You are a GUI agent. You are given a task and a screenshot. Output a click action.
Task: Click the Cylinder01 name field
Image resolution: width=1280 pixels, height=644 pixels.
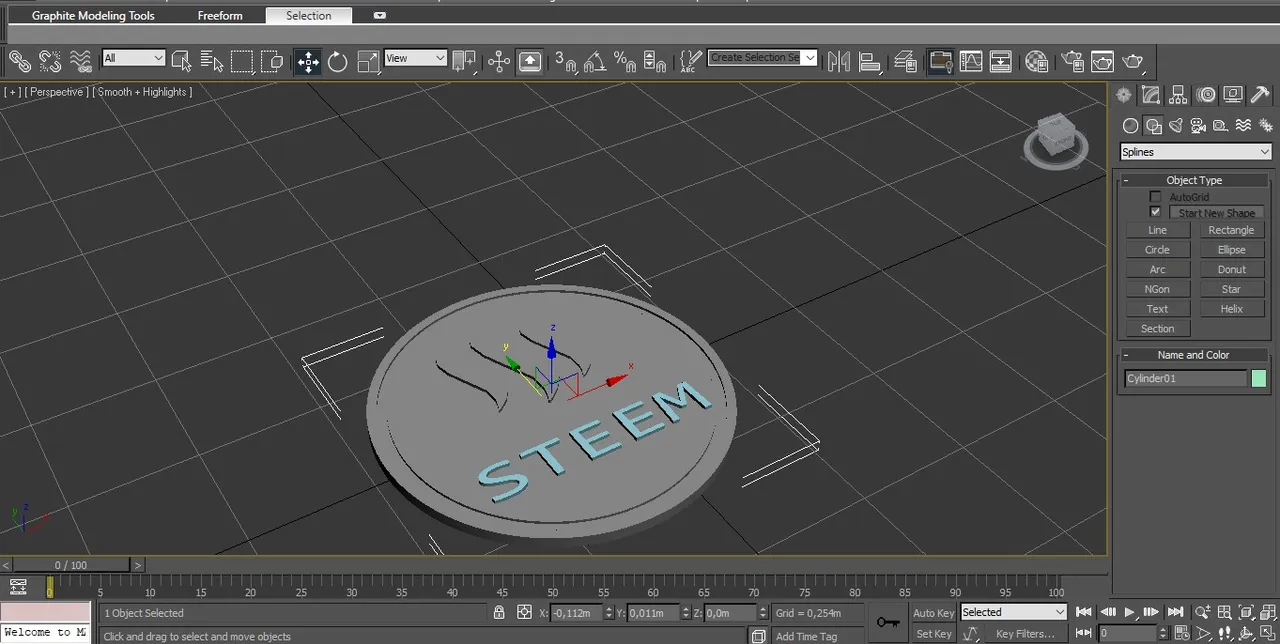point(1186,379)
